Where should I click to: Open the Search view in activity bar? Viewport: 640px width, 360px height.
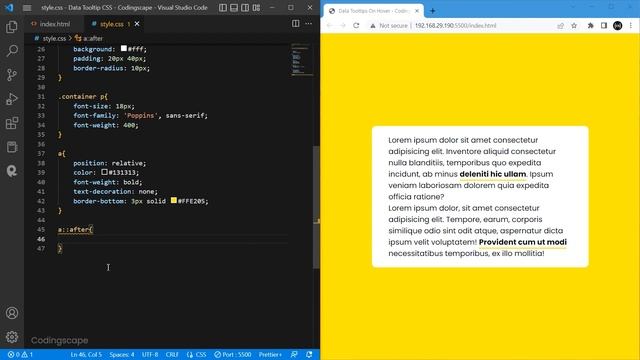pyautogui.click(x=12, y=51)
